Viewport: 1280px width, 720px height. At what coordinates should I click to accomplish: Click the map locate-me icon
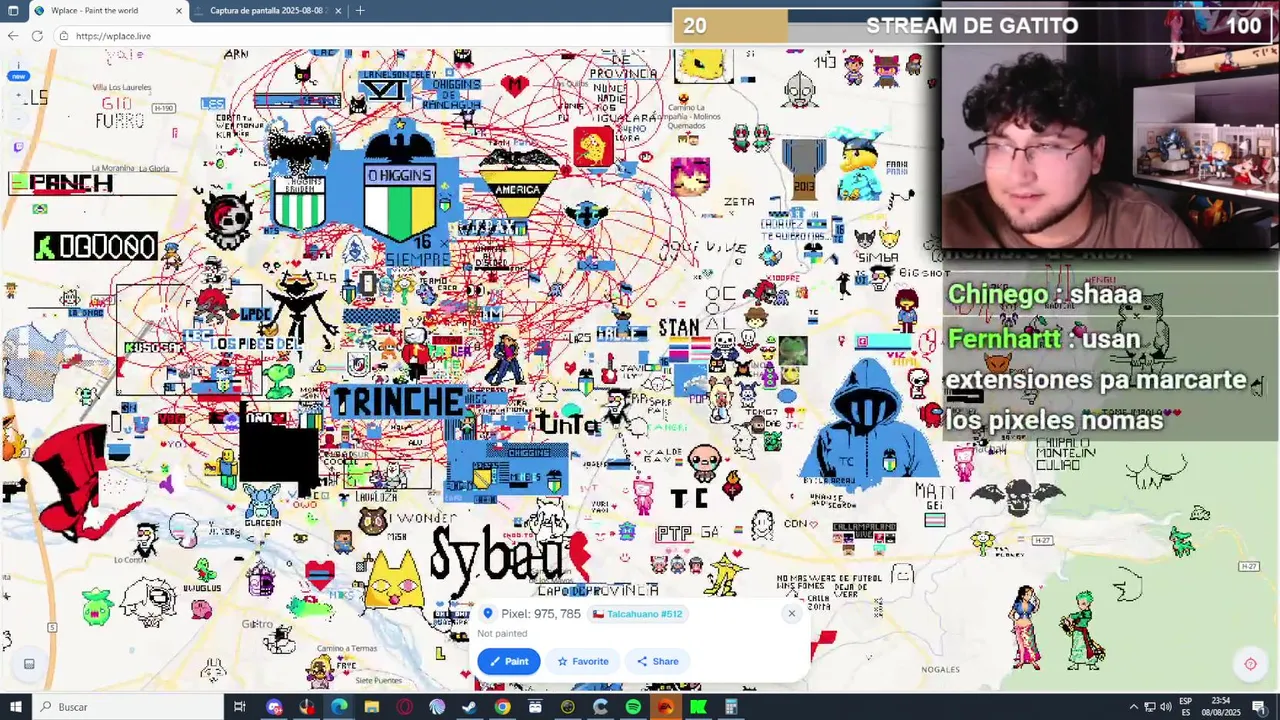coord(1250,664)
